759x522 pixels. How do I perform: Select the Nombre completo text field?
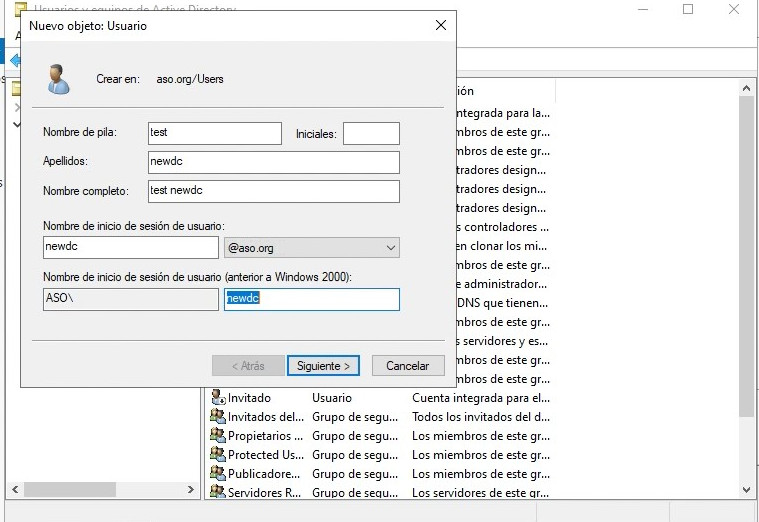click(x=272, y=191)
